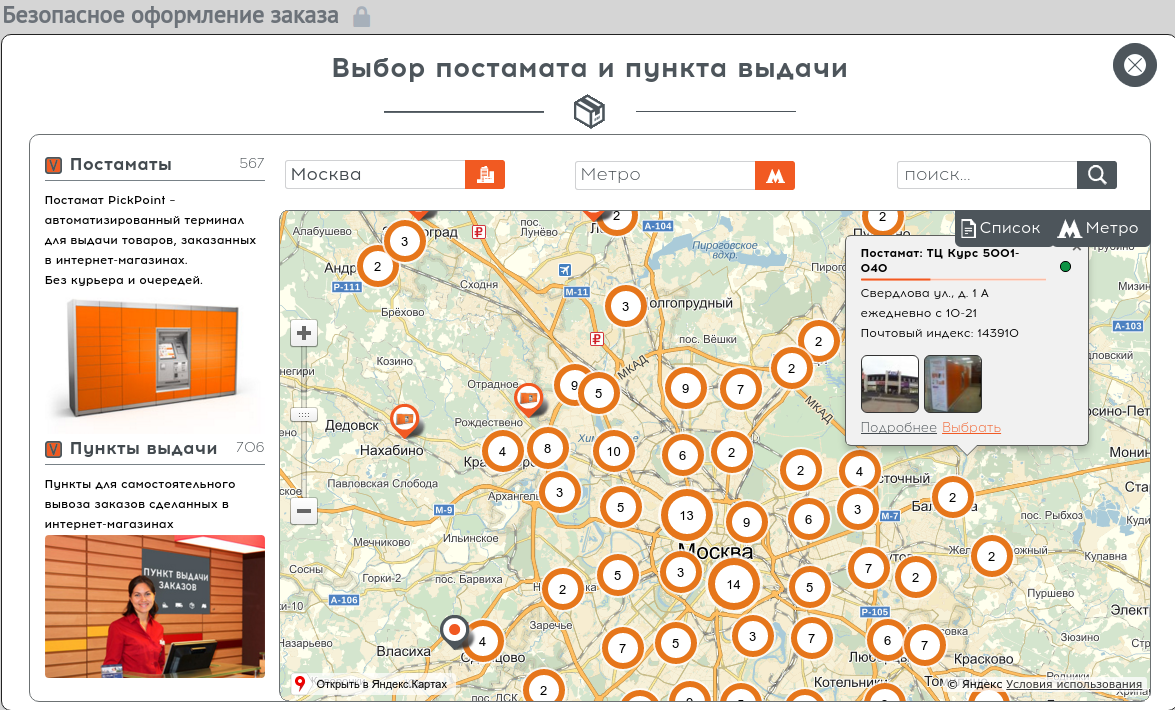The height and width of the screenshot is (710, 1175).
Task: Zoom out the map with minus button
Action: click(x=304, y=511)
